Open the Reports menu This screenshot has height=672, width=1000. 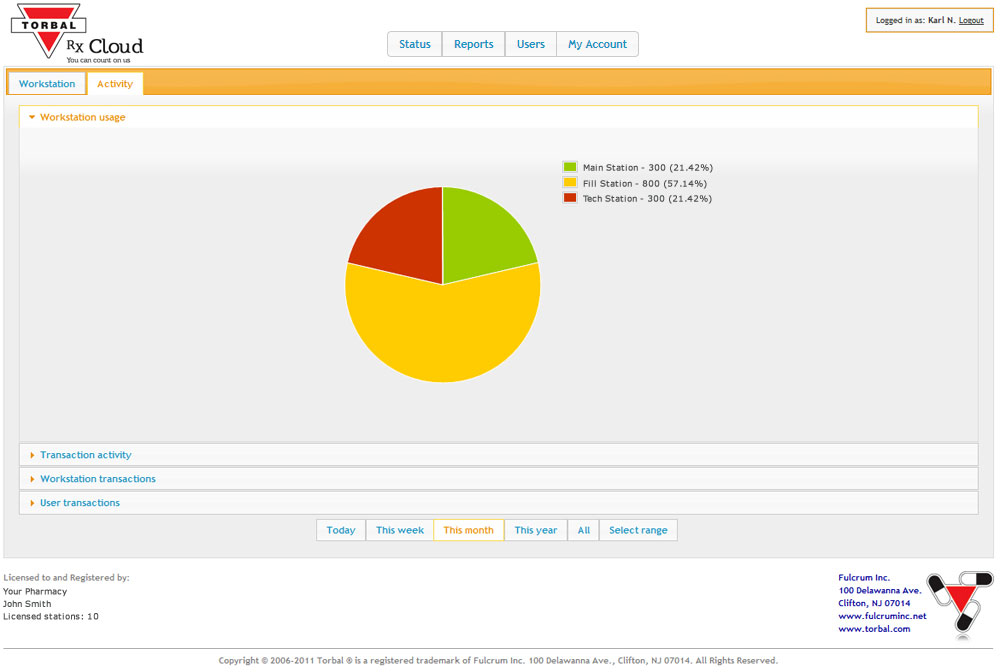coord(473,44)
